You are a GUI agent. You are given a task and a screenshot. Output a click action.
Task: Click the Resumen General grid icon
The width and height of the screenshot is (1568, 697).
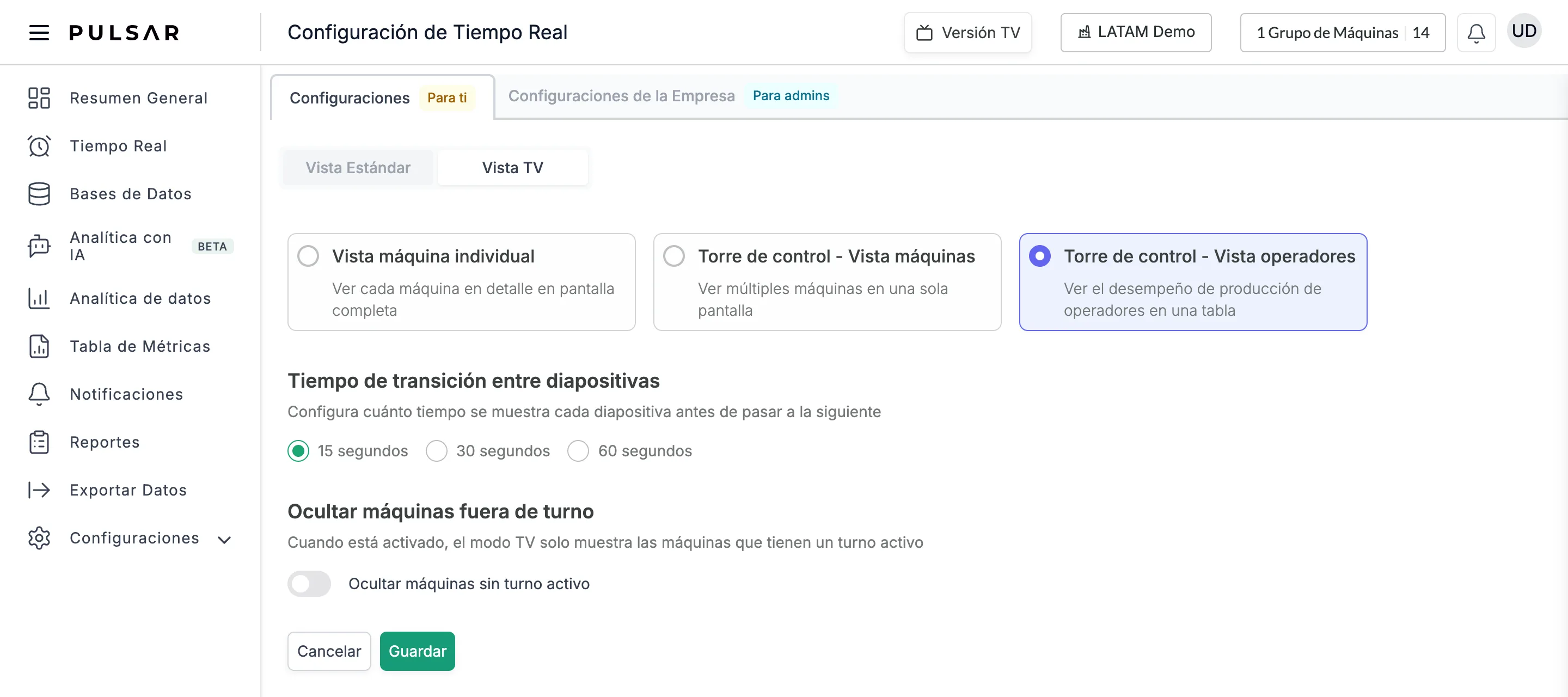(x=39, y=98)
